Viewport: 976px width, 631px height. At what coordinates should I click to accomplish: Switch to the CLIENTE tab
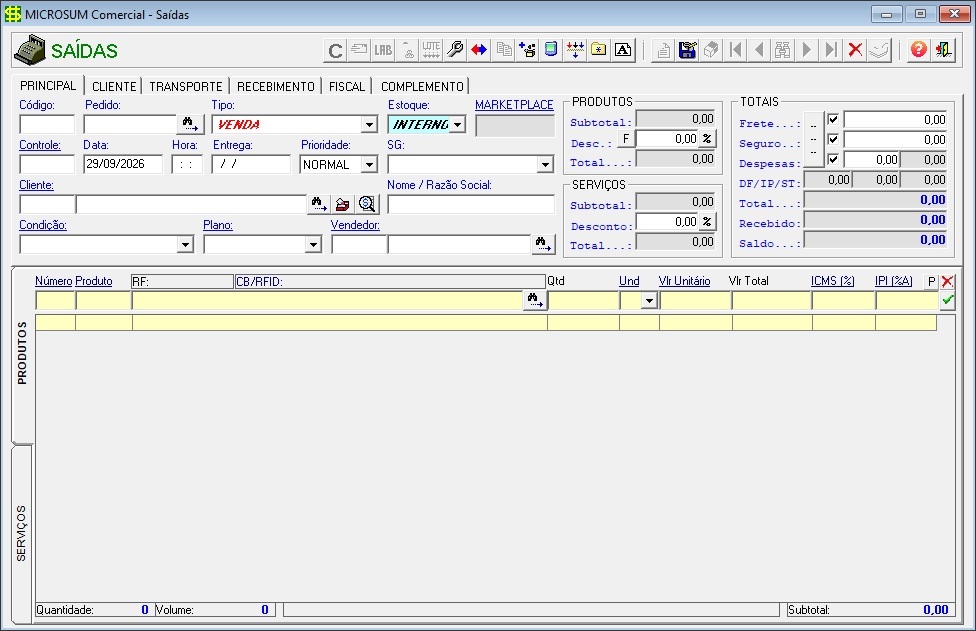click(114, 86)
